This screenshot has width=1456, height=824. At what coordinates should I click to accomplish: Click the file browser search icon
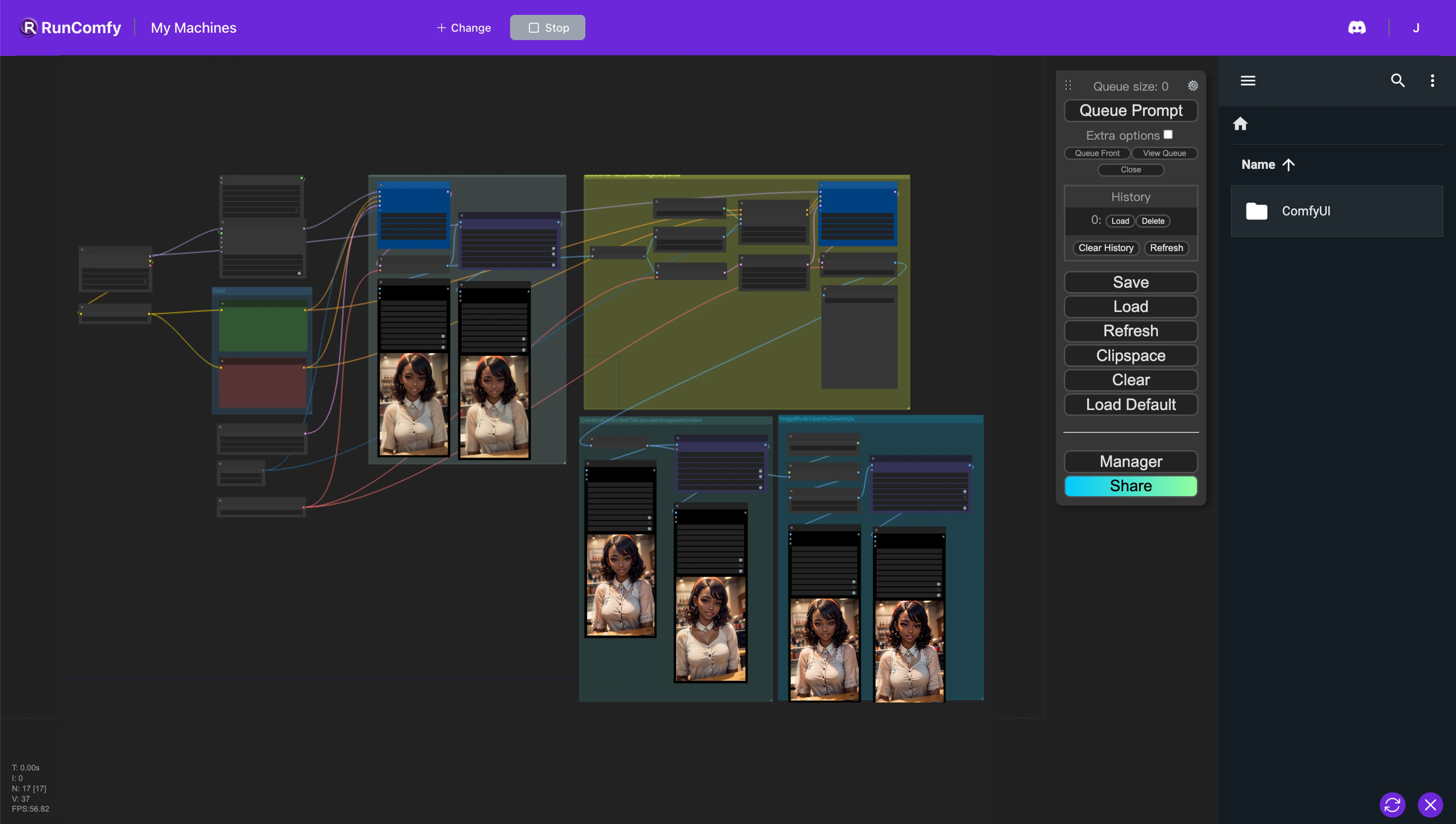pos(1398,80)
